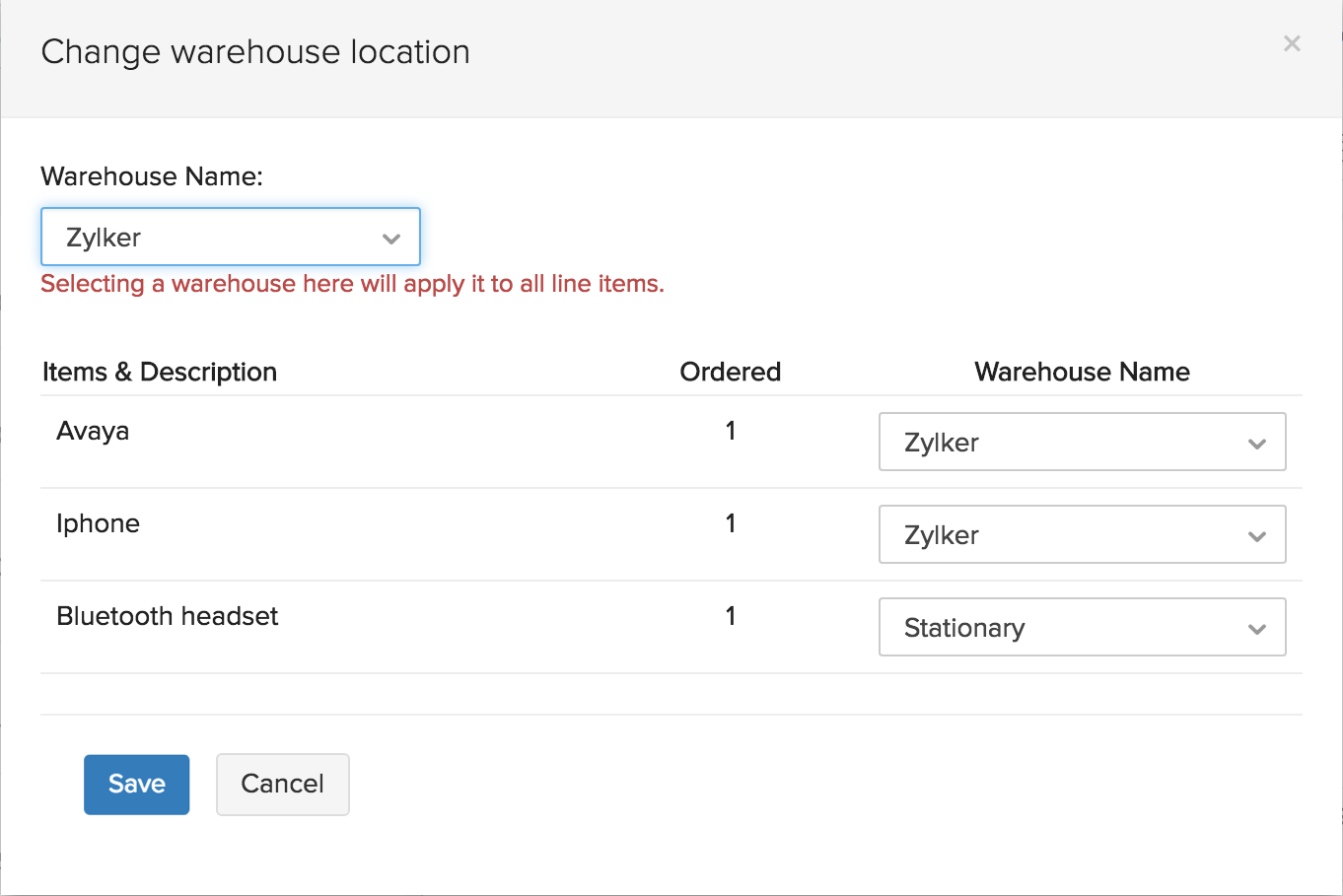Click the chevron on Iphone's warehouse selector
Screen dimensions: 1343x896
point(1256,535)
